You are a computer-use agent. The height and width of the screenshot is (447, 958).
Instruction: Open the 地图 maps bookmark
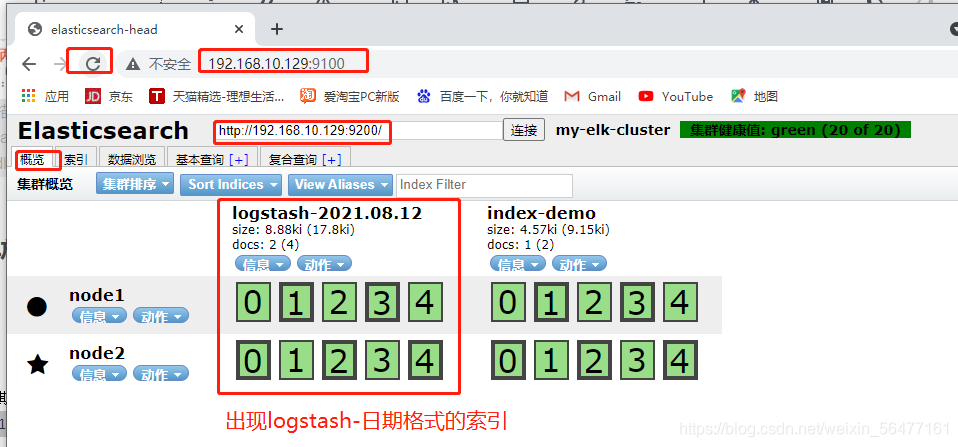[754, 96]
